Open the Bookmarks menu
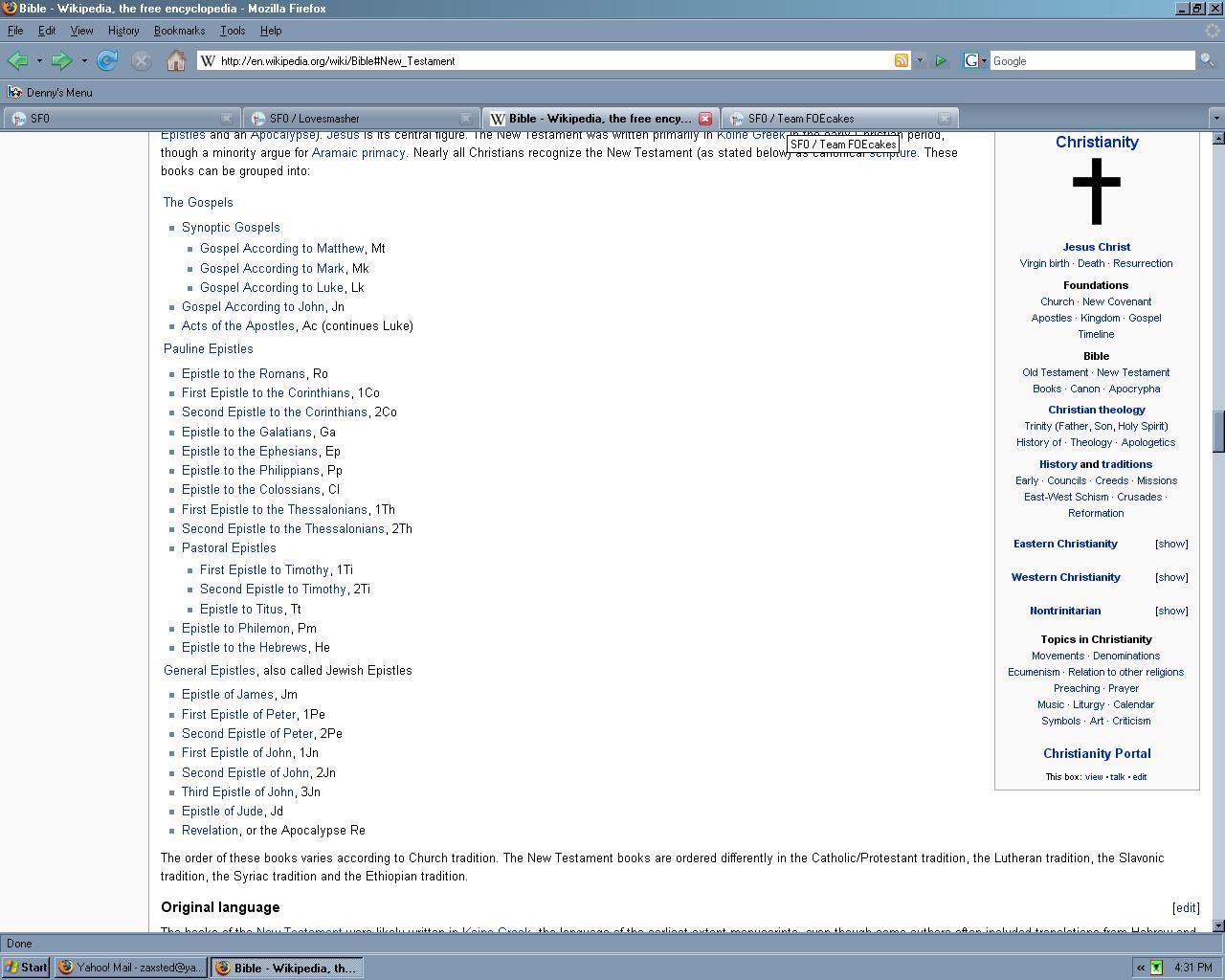The width and height of the screenshot is (1225, 980). 179,31
